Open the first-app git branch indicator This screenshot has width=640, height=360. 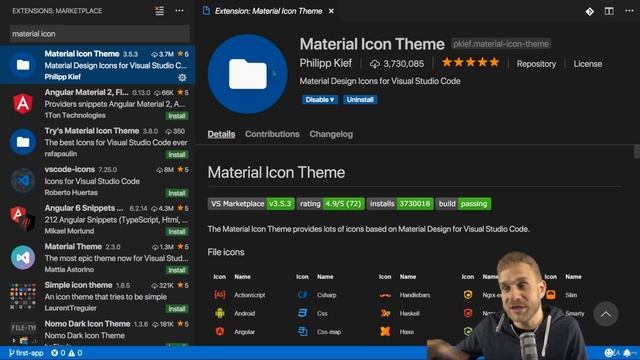[26, 353]
